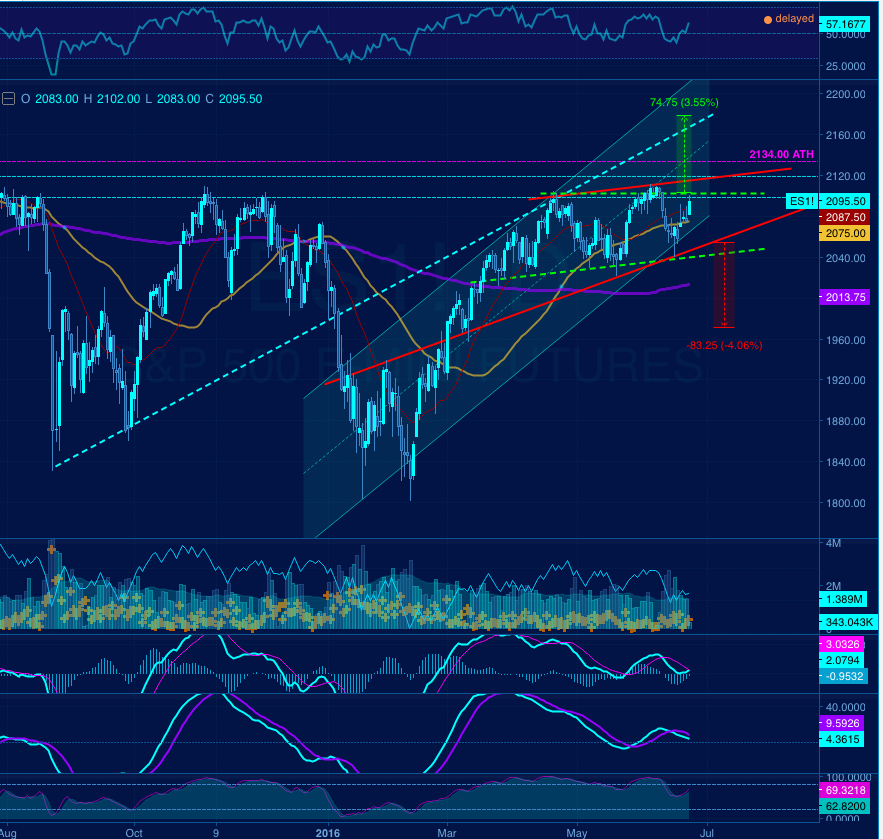This screenshot has height=839, width=883.
Task: Select the 62.8200 oscillator value label
Action: tap(845, 806)
